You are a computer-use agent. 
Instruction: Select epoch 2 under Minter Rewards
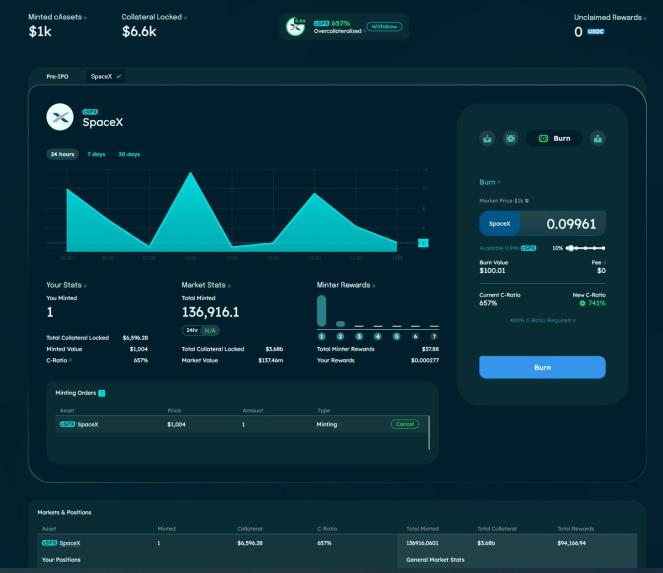(x=340, y=337)
